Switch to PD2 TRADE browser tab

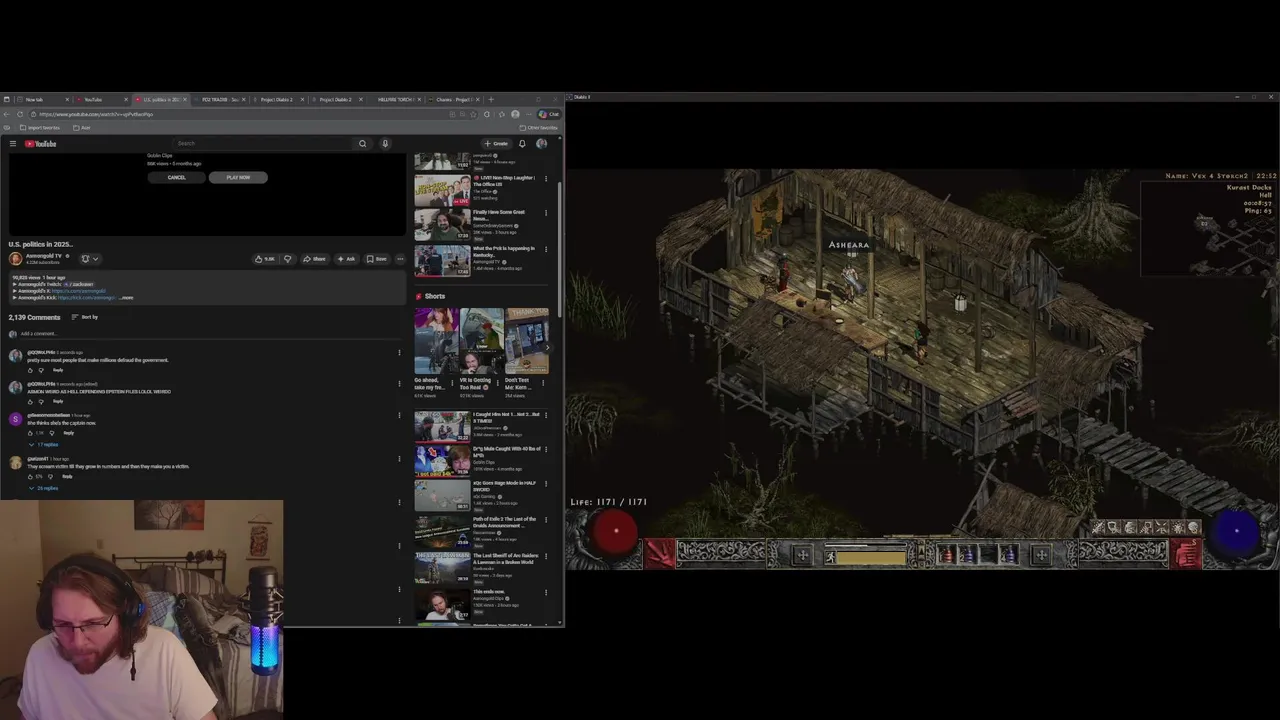point(220,99)
